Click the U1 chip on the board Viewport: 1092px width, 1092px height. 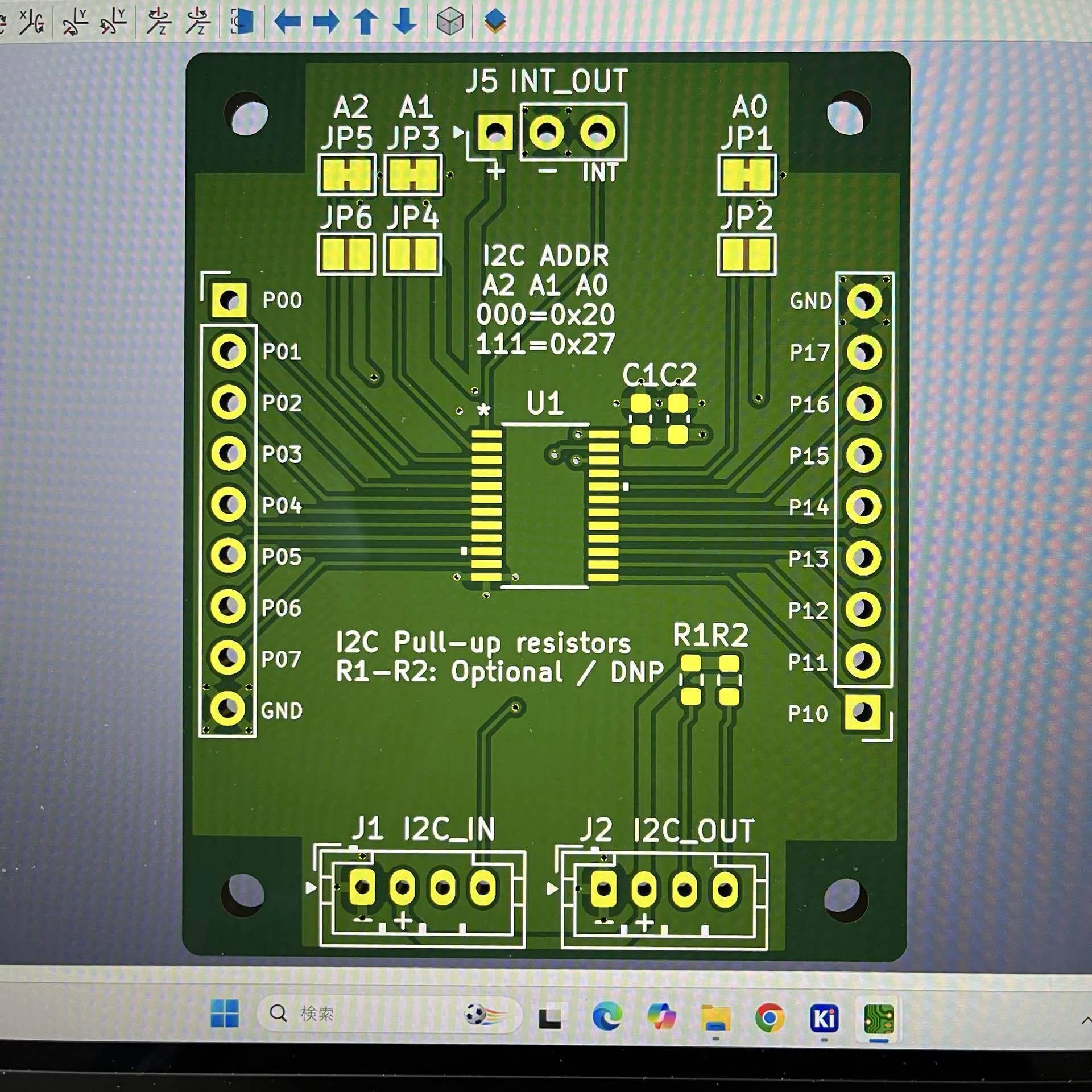tap(544, 506)
